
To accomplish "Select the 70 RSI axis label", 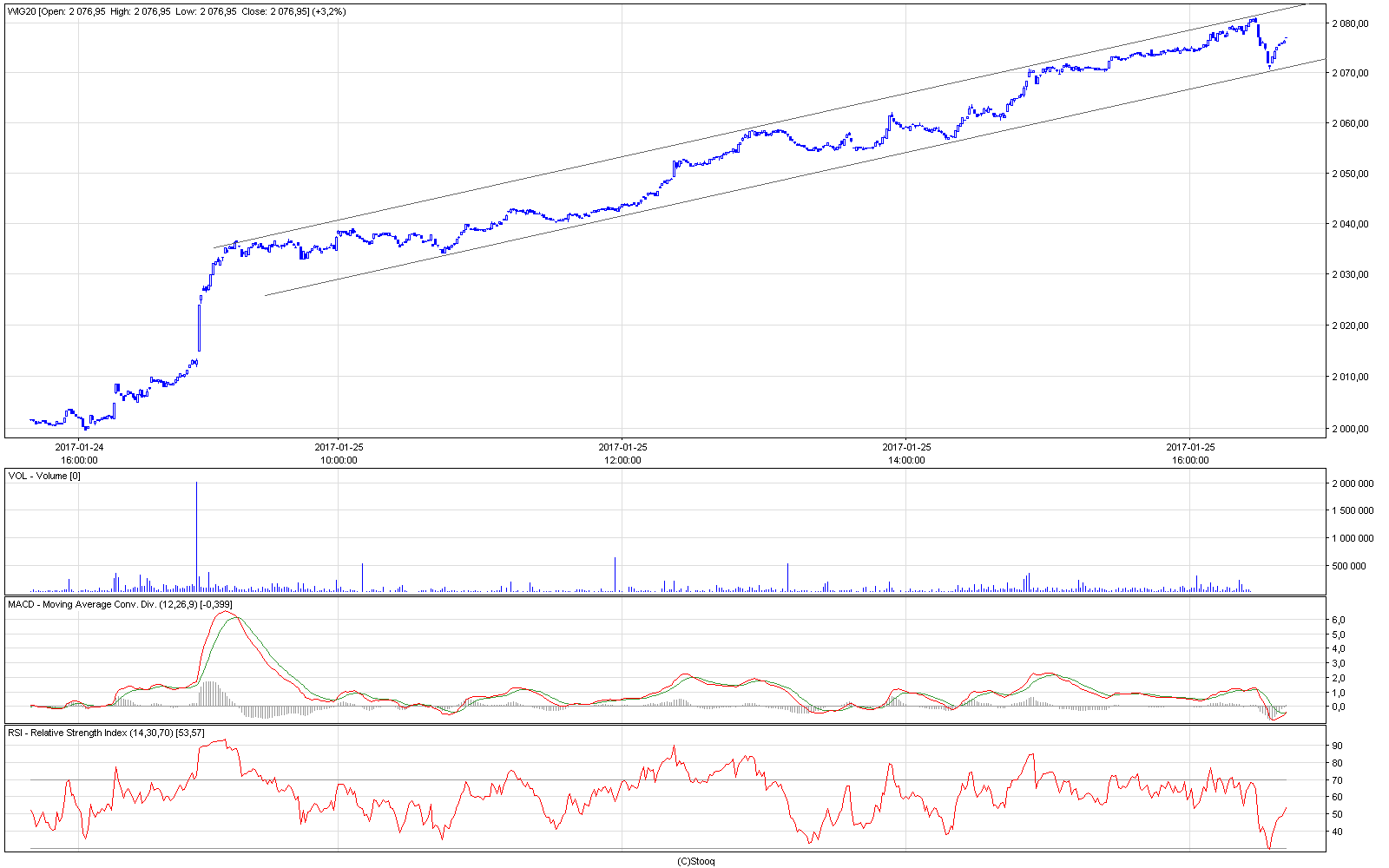I will (1337, 780).
